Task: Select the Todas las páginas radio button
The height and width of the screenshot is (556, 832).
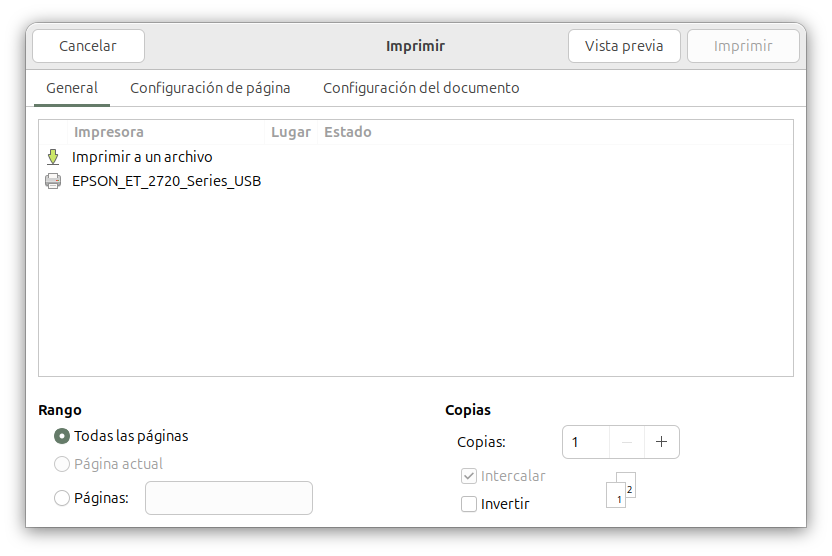Action: [x=62, y=436]
